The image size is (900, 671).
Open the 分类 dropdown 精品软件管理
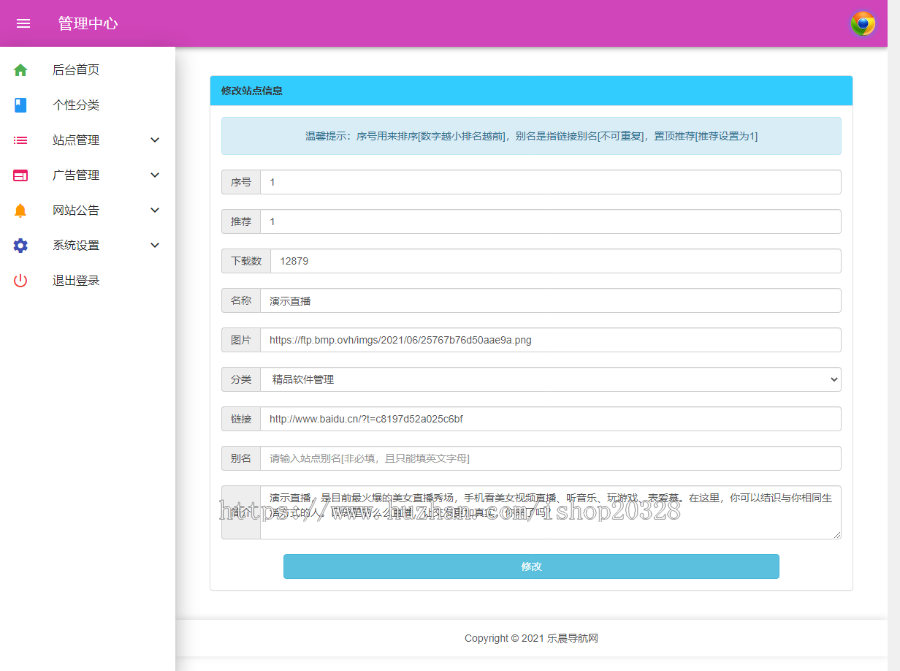550,379
